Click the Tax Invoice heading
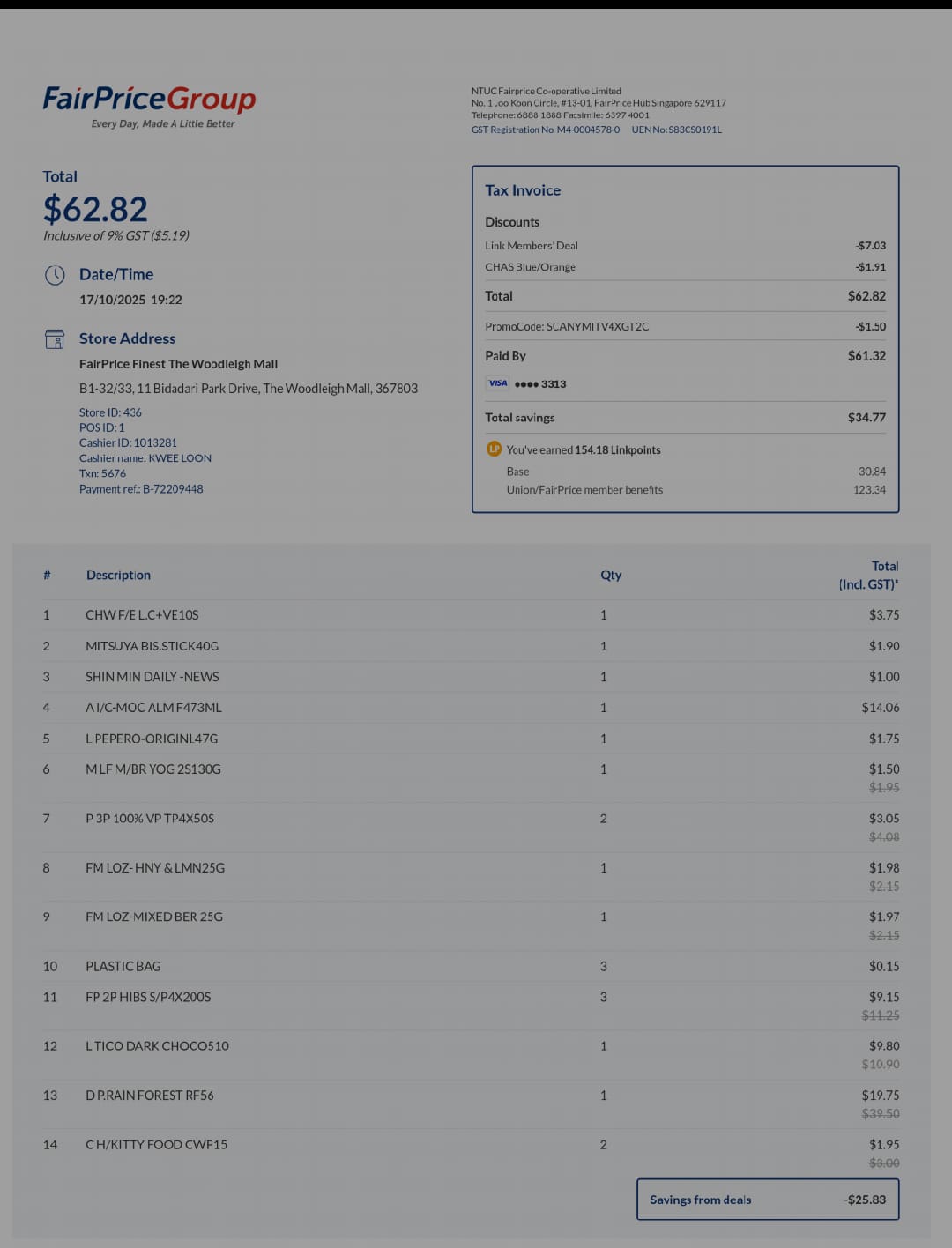This screenshot has width=952, height=1248. (523, 190)
